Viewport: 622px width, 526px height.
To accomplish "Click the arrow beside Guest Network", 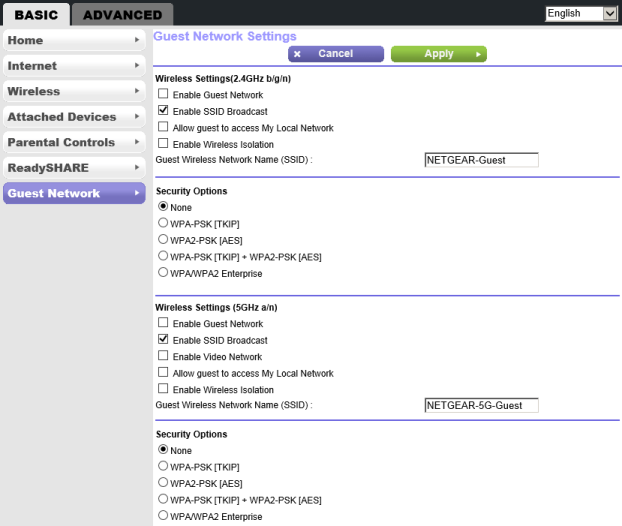I will tap(137, 193).
